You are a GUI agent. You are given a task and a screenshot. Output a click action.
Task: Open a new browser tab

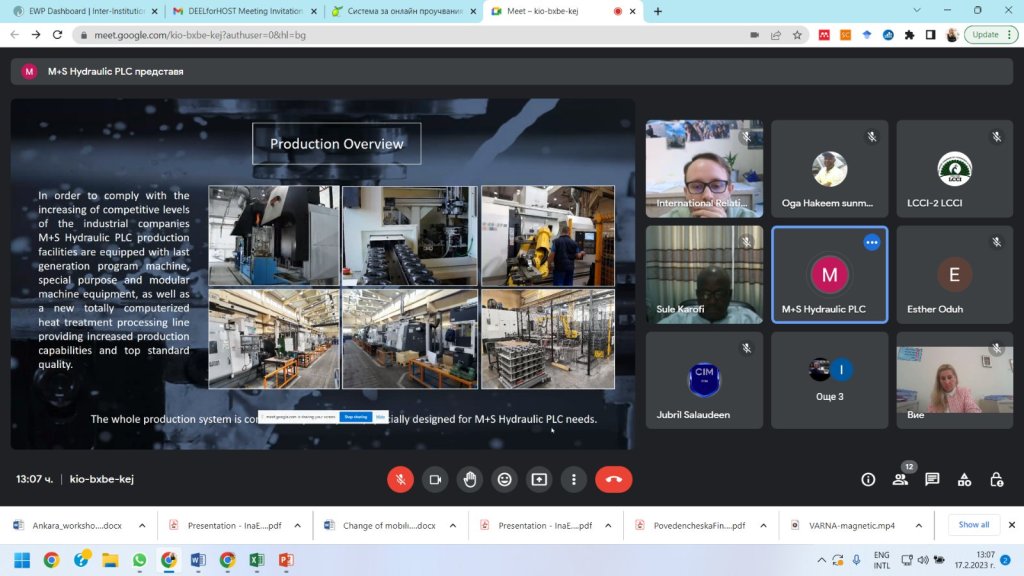(658, 11)
